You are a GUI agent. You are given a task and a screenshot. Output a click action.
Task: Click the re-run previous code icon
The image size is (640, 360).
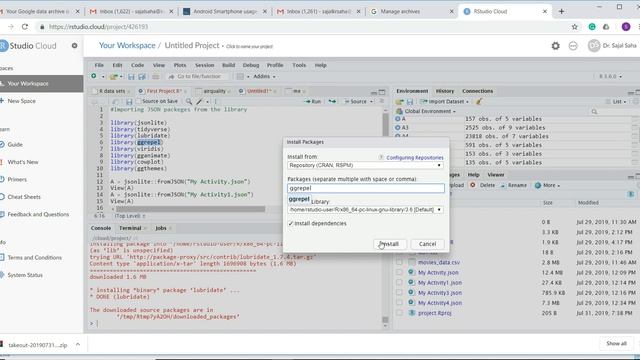click(x=332, y=101)
